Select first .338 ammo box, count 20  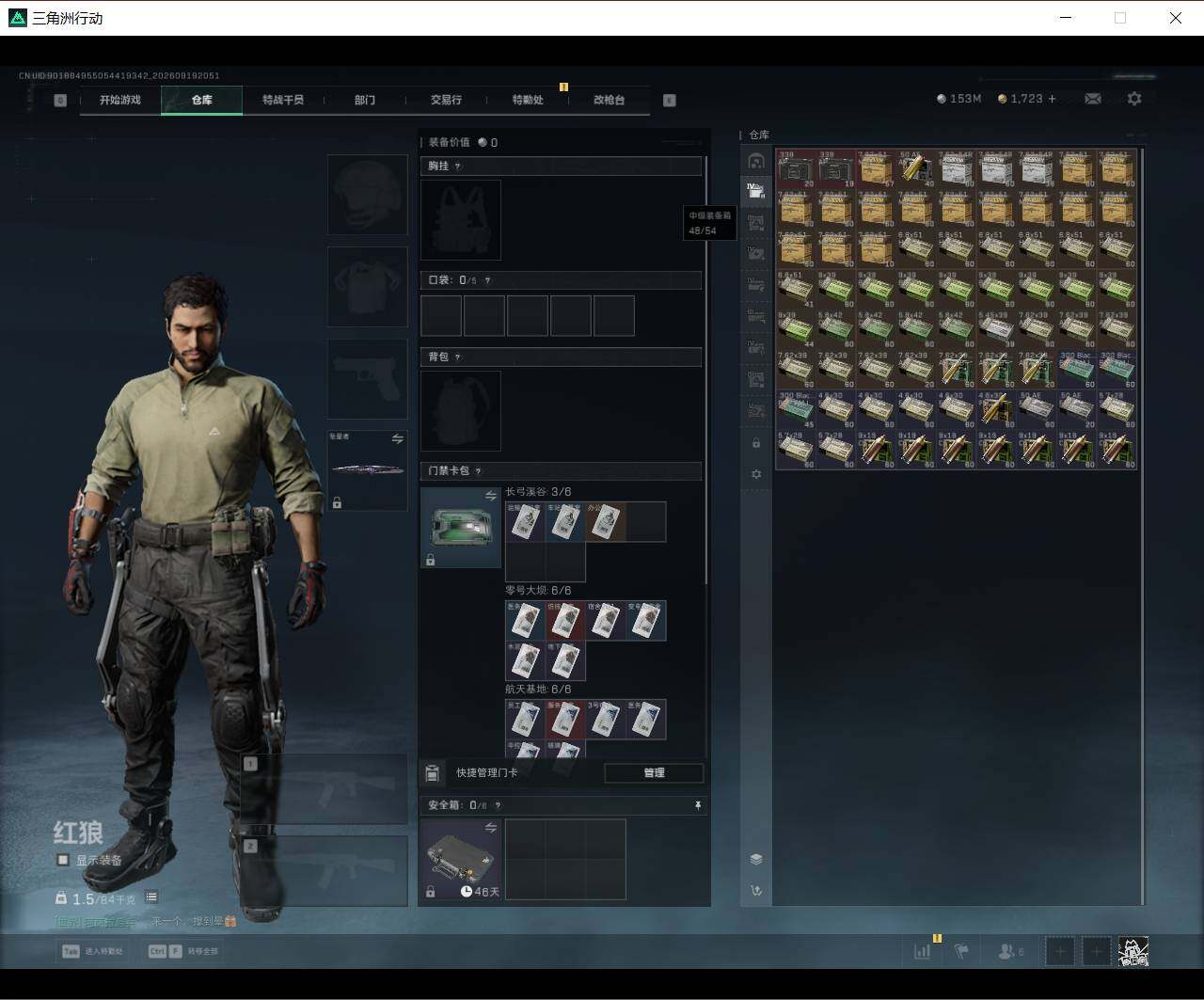coord(796,168)
